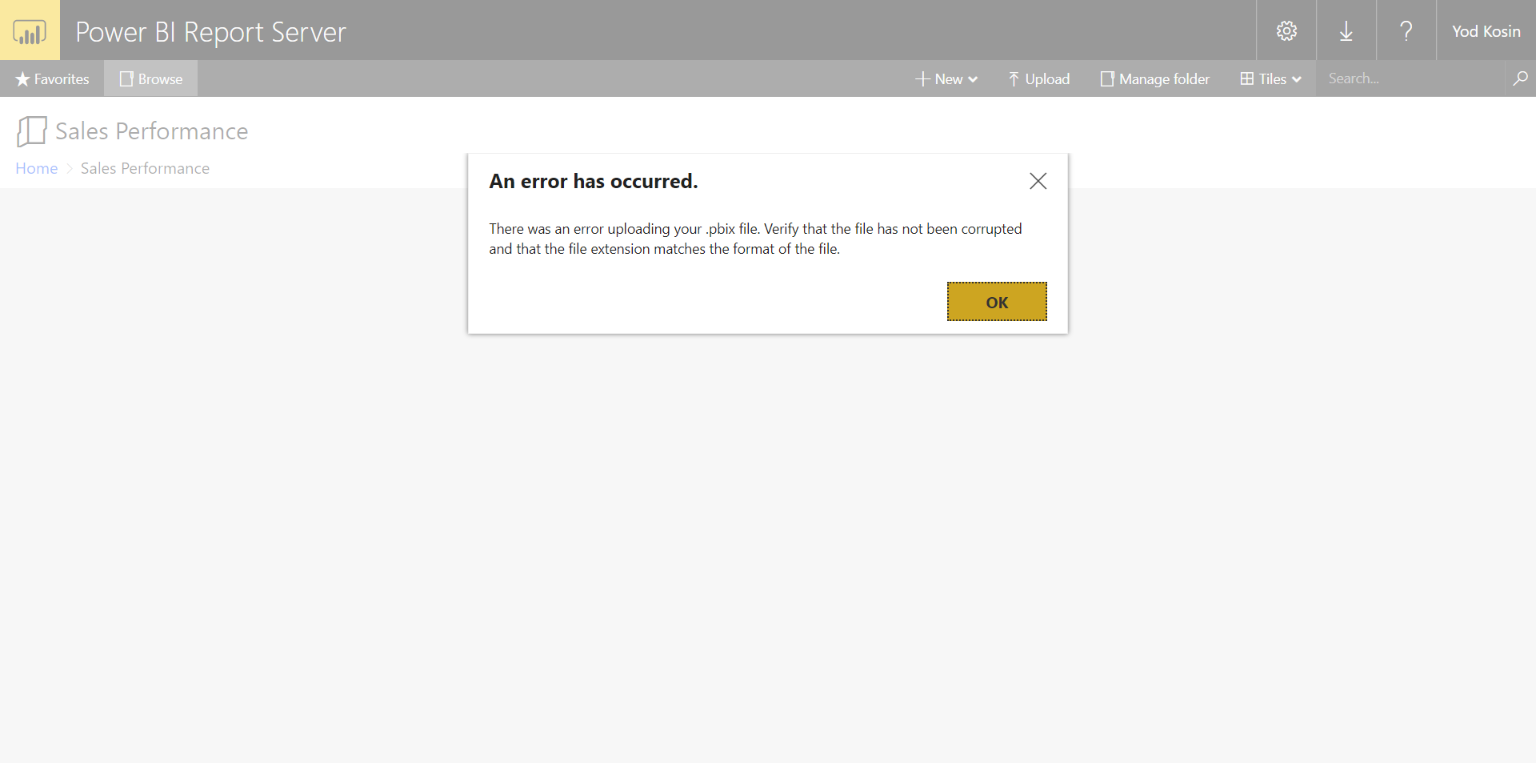Click the Sales Performance folder heading
This screenshot has height=763, width=1536.
(x=152, y=131)
